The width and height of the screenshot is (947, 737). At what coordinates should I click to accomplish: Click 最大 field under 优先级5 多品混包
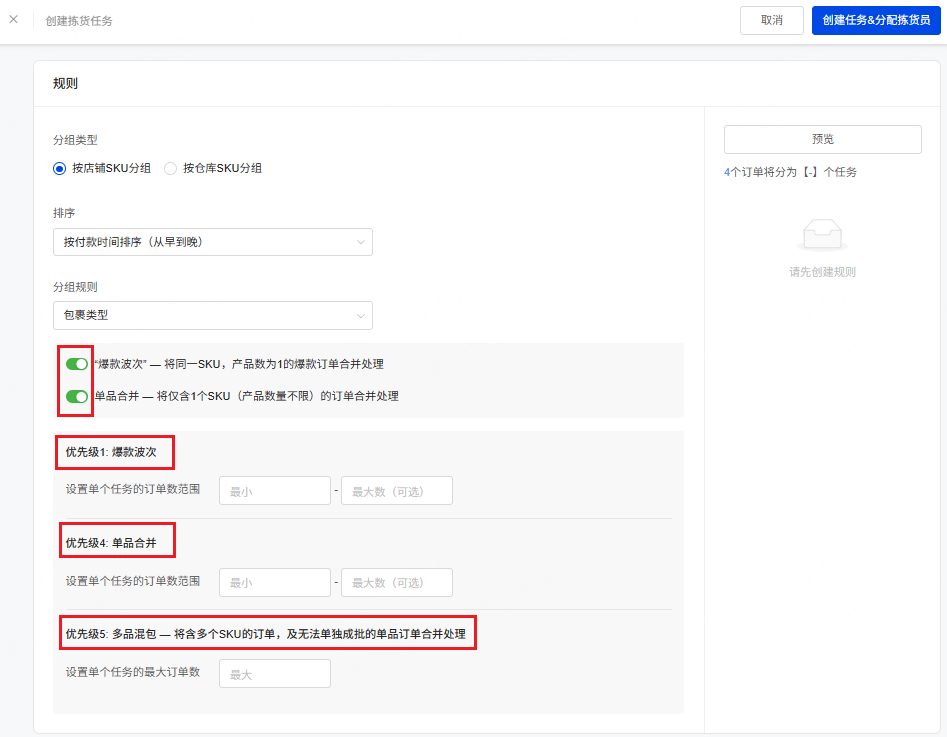point(274,674)
